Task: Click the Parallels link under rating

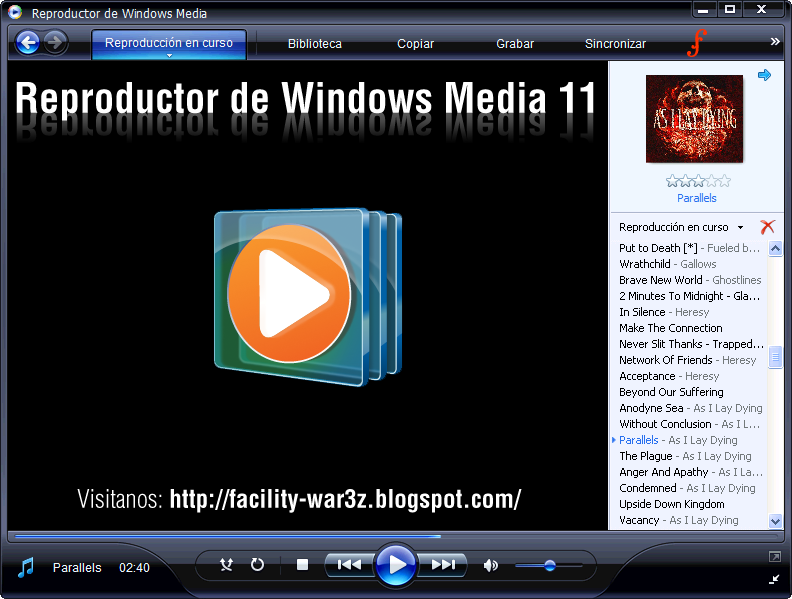Action: coord(697,198)
